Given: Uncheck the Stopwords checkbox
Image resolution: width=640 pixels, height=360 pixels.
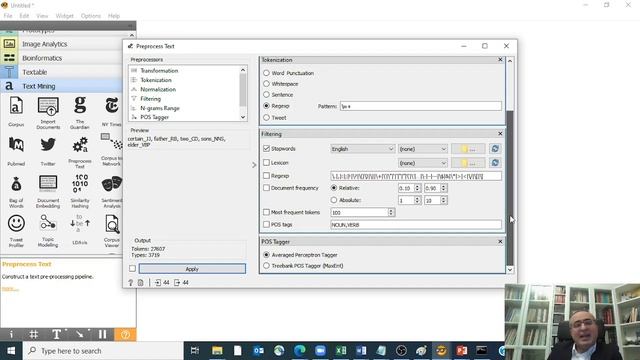Looking at the screenshot, I should 267,149.
